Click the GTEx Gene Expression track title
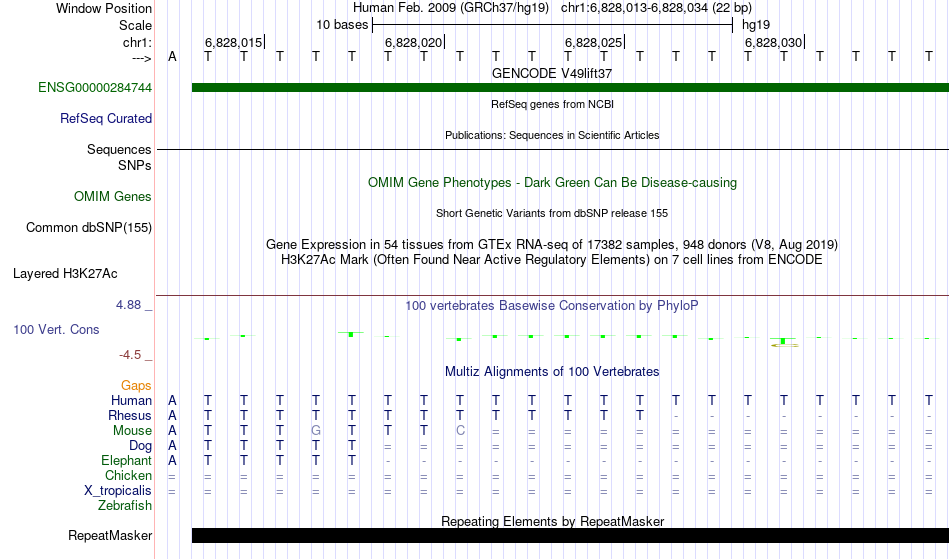 (552, 245)
